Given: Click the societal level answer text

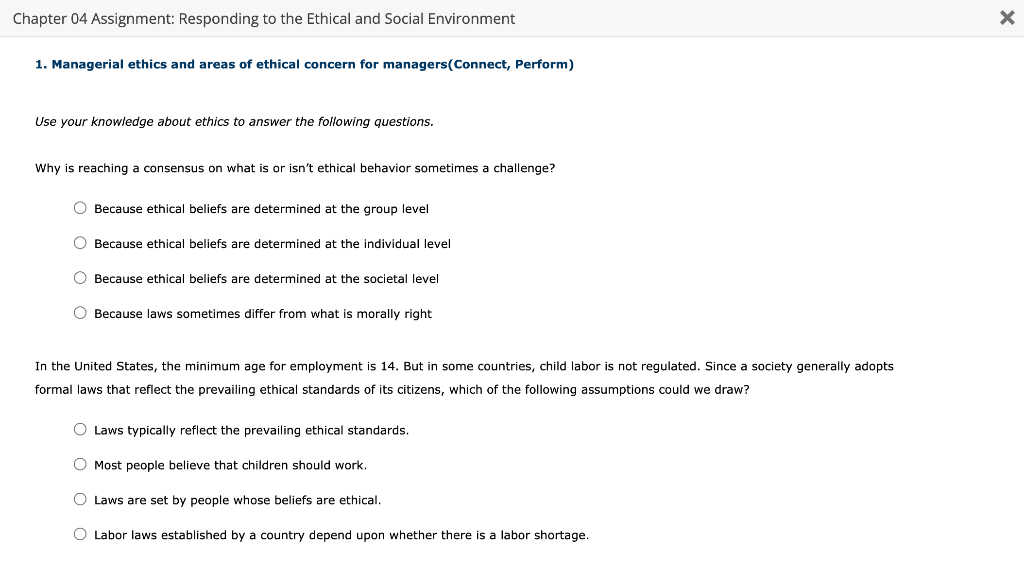Looking at the screenshot, I should point(265,278).
